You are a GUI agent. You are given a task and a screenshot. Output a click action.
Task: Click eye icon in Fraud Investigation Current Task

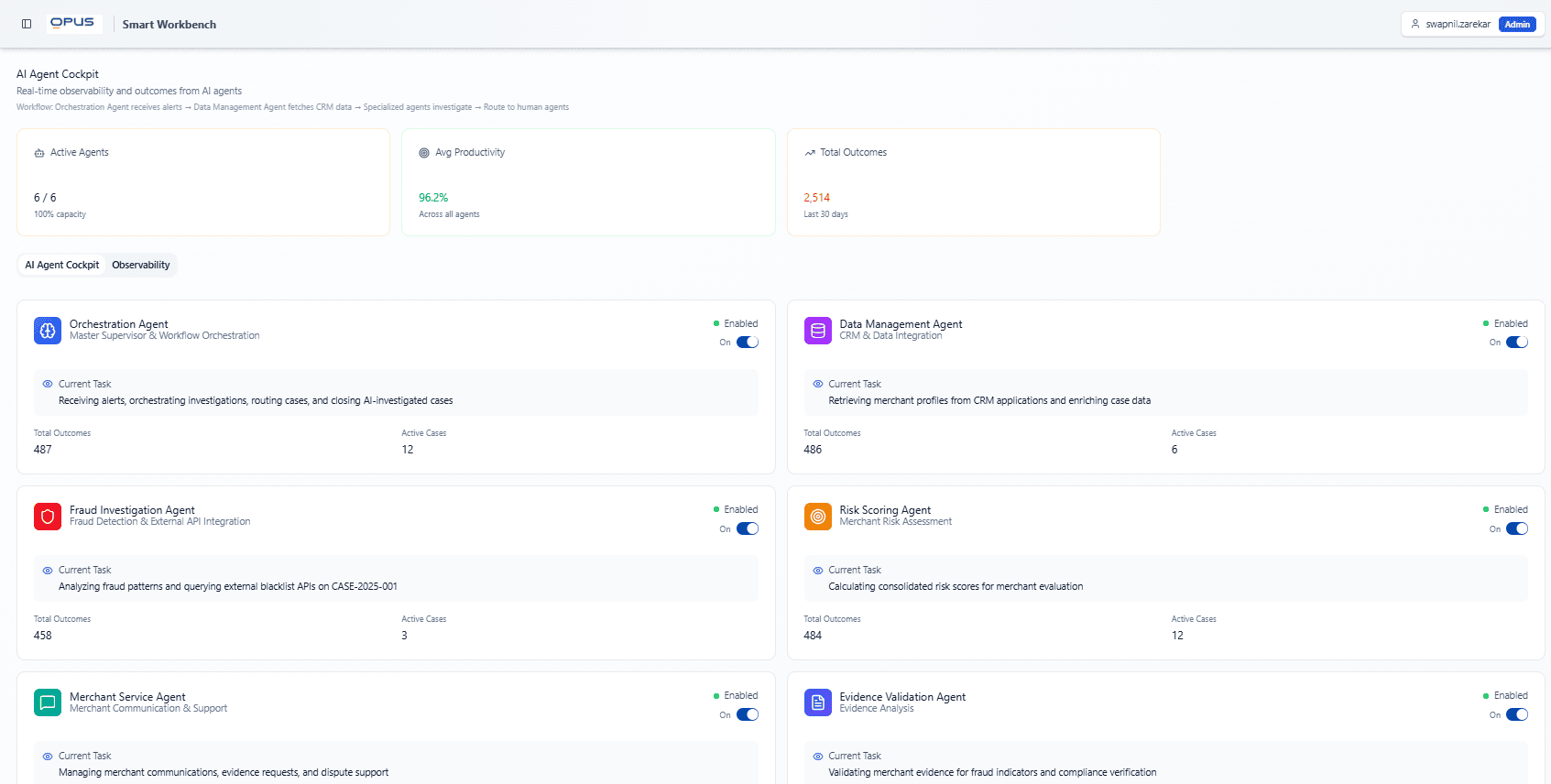tap(48, 571)
